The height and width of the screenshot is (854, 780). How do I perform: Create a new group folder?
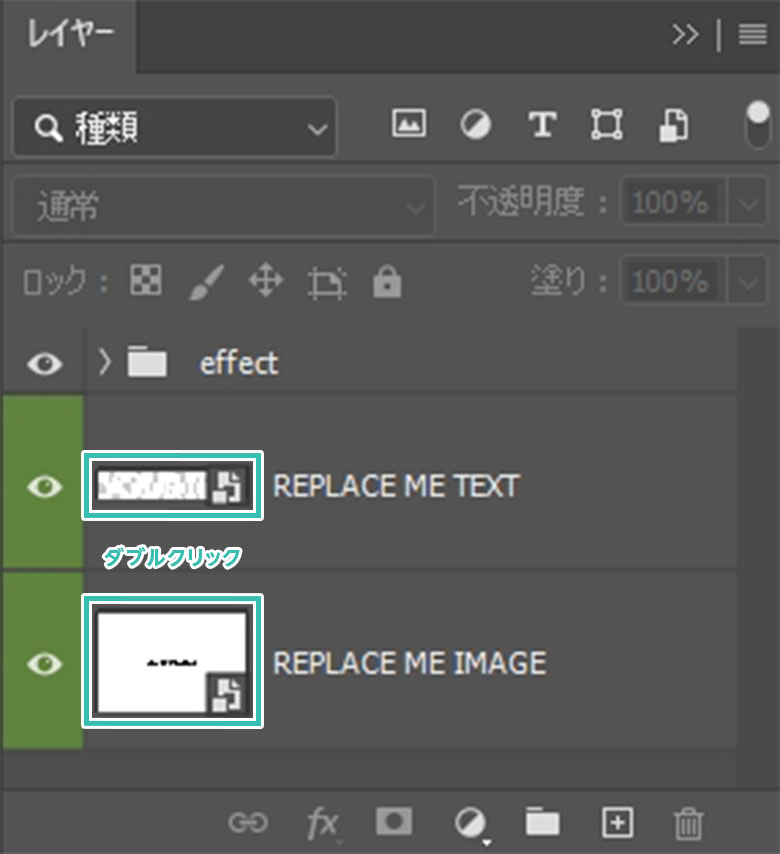(x=543, y=822)
